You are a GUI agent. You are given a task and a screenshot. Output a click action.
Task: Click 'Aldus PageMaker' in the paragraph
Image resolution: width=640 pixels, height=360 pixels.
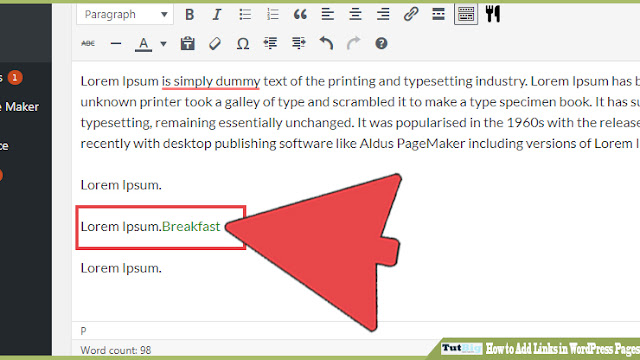click(412, 144)
